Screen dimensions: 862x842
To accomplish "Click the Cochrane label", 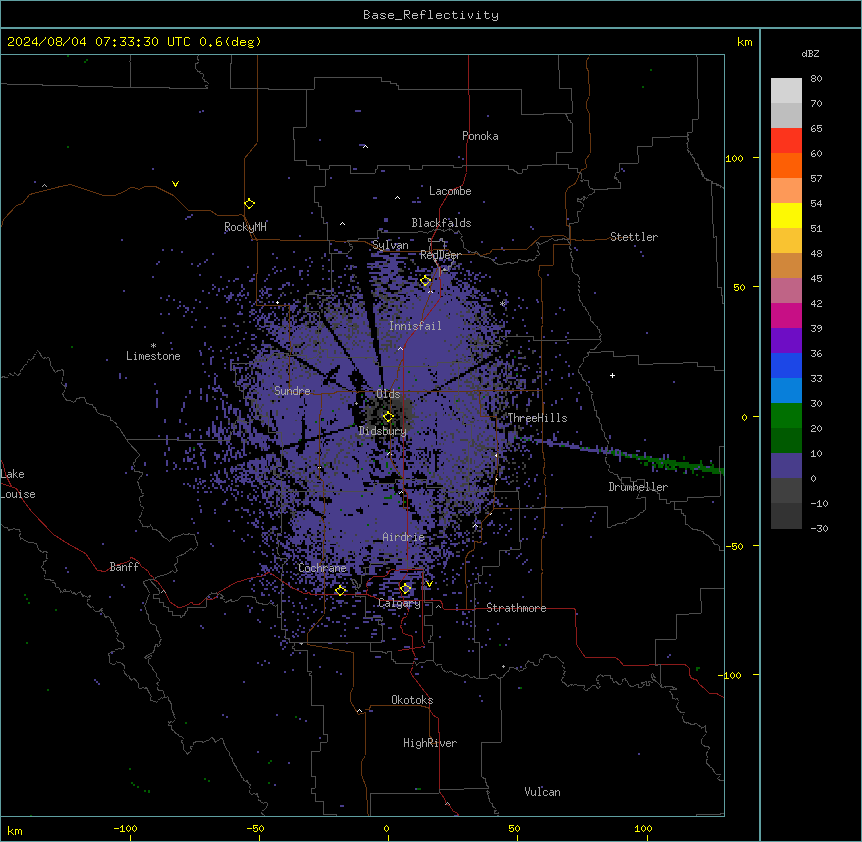I will pyautogui.click(x=322, y=568).
